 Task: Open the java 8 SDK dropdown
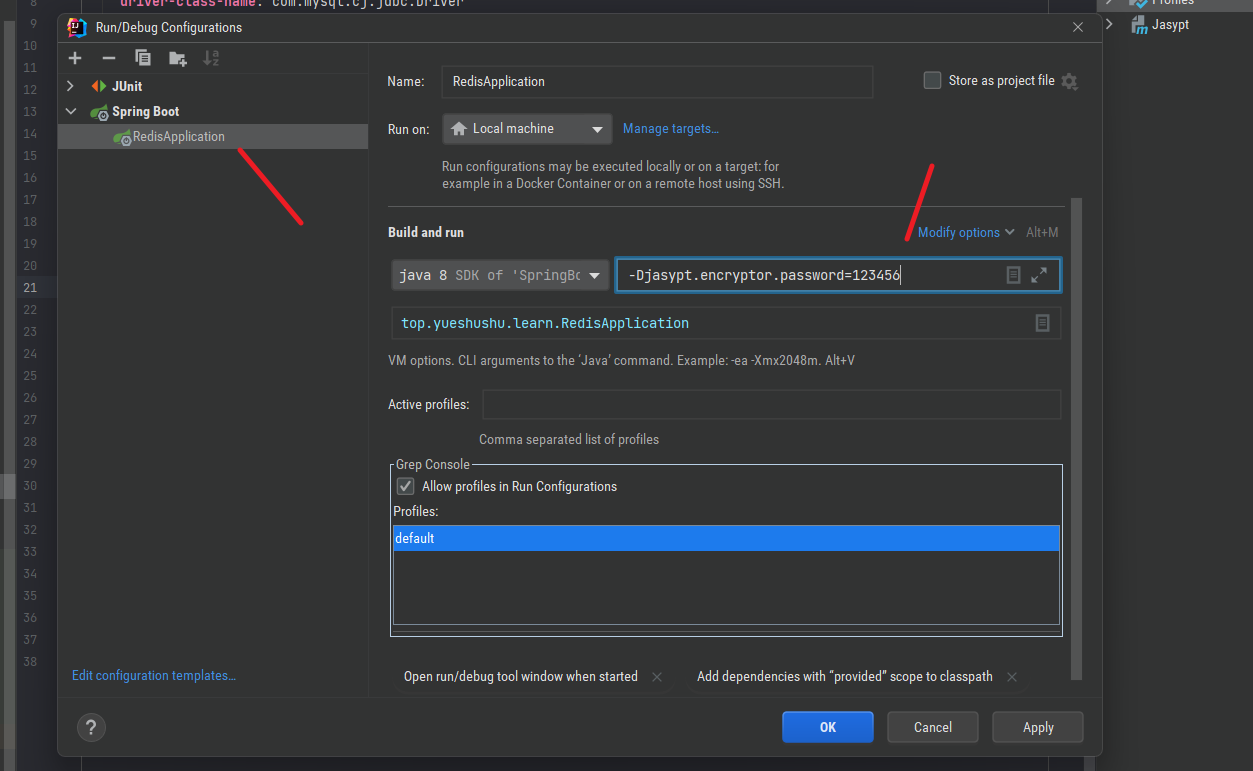(500, 275)
